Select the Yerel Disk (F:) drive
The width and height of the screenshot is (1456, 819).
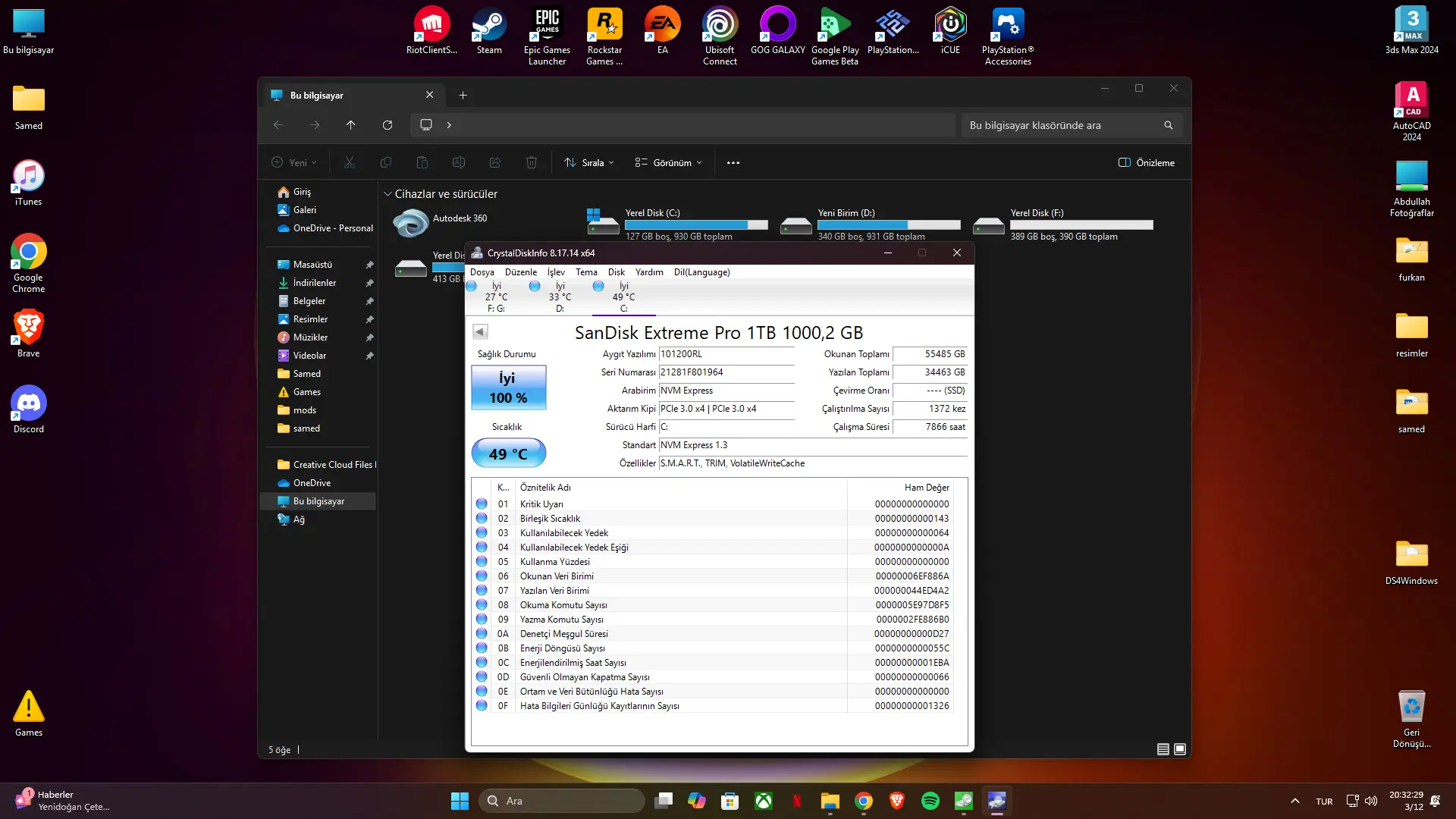click(x=1063, y=224)
